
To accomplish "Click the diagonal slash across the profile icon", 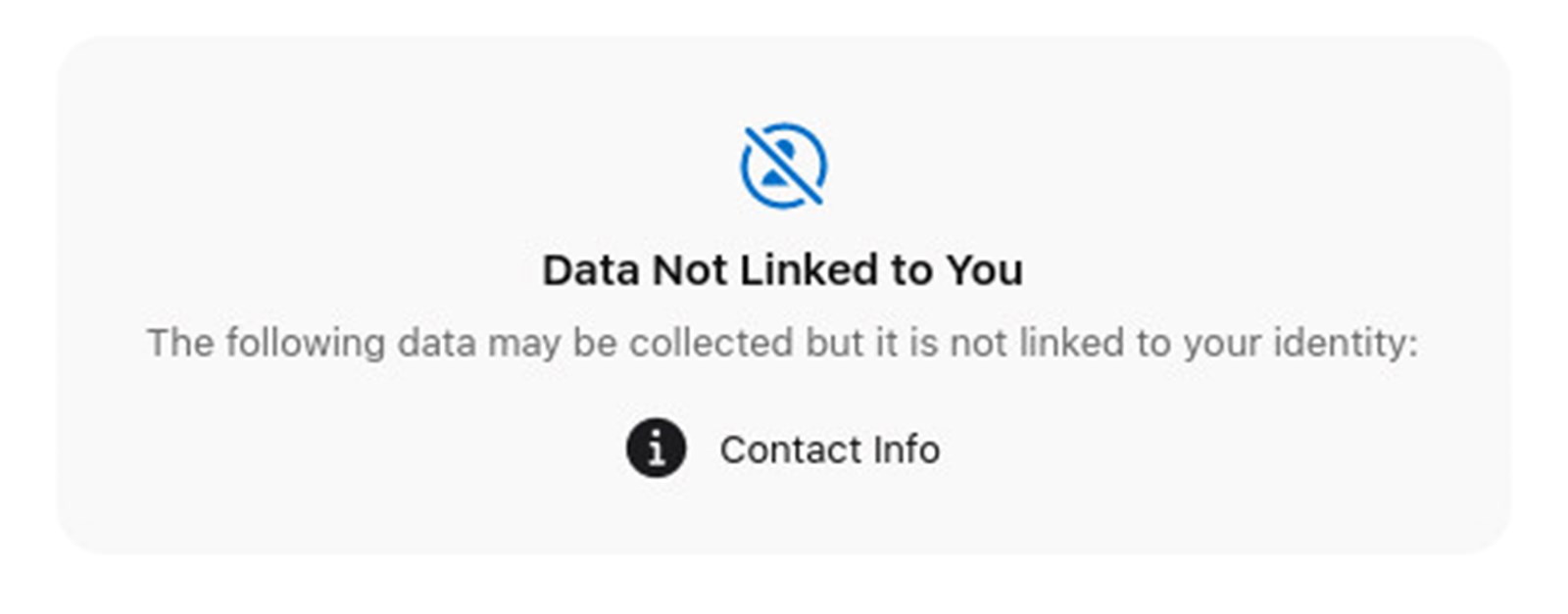I will point(783,165).
